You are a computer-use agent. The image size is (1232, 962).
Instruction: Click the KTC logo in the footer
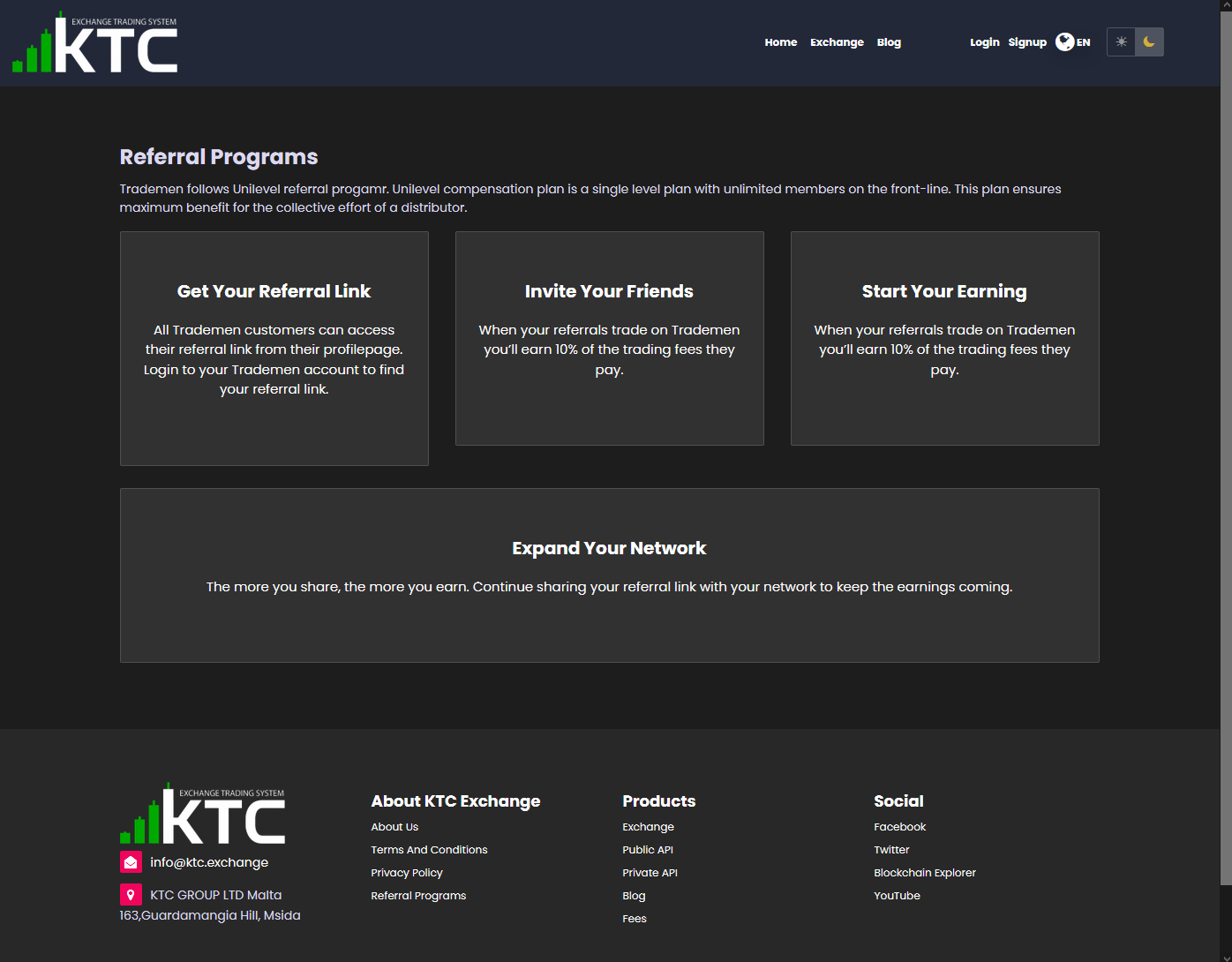203,813
